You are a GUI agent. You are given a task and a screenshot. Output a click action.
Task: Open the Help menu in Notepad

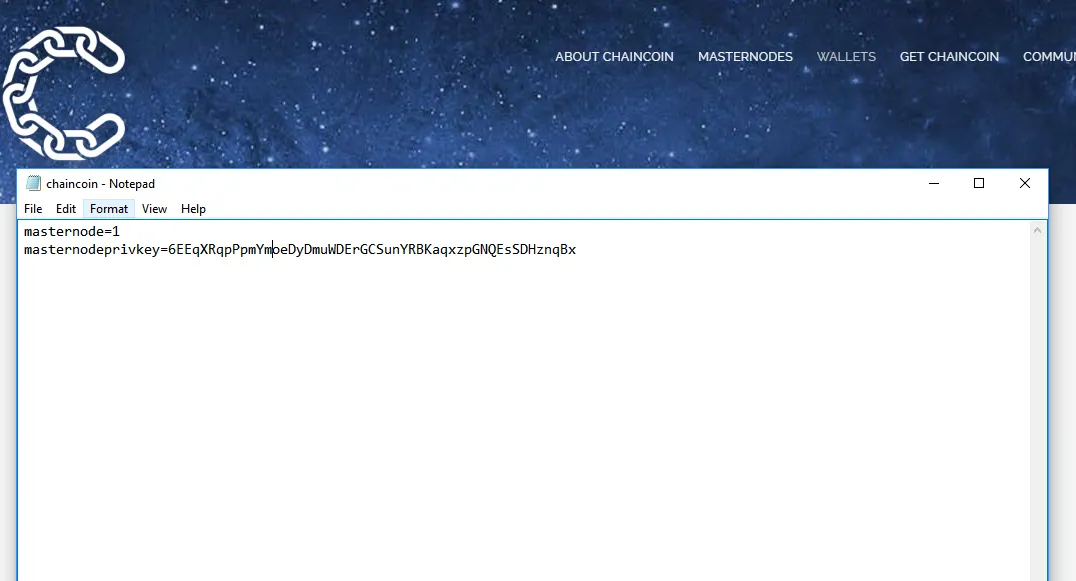pos(193,209)
